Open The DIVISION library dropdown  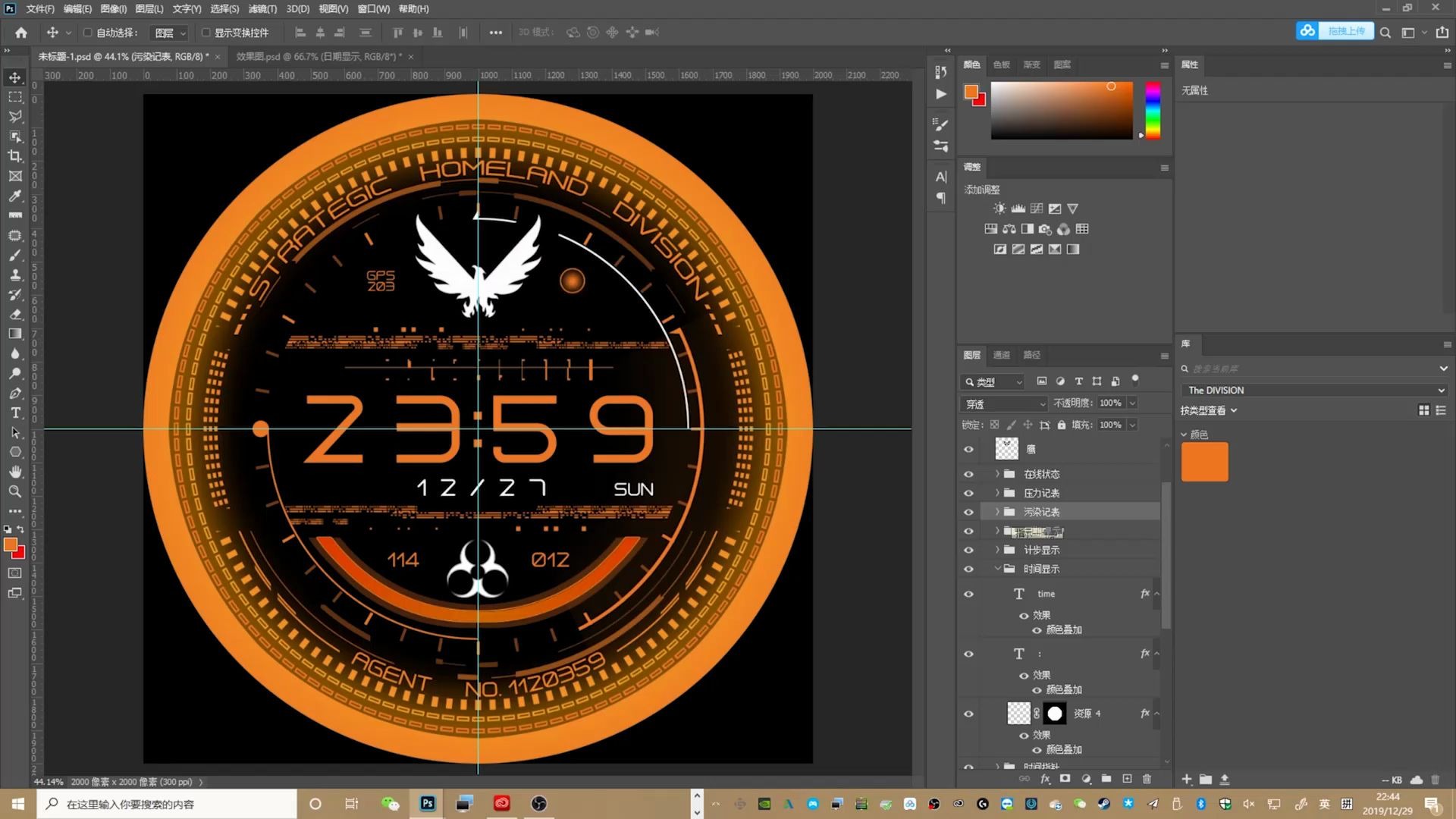(1315, 390)
